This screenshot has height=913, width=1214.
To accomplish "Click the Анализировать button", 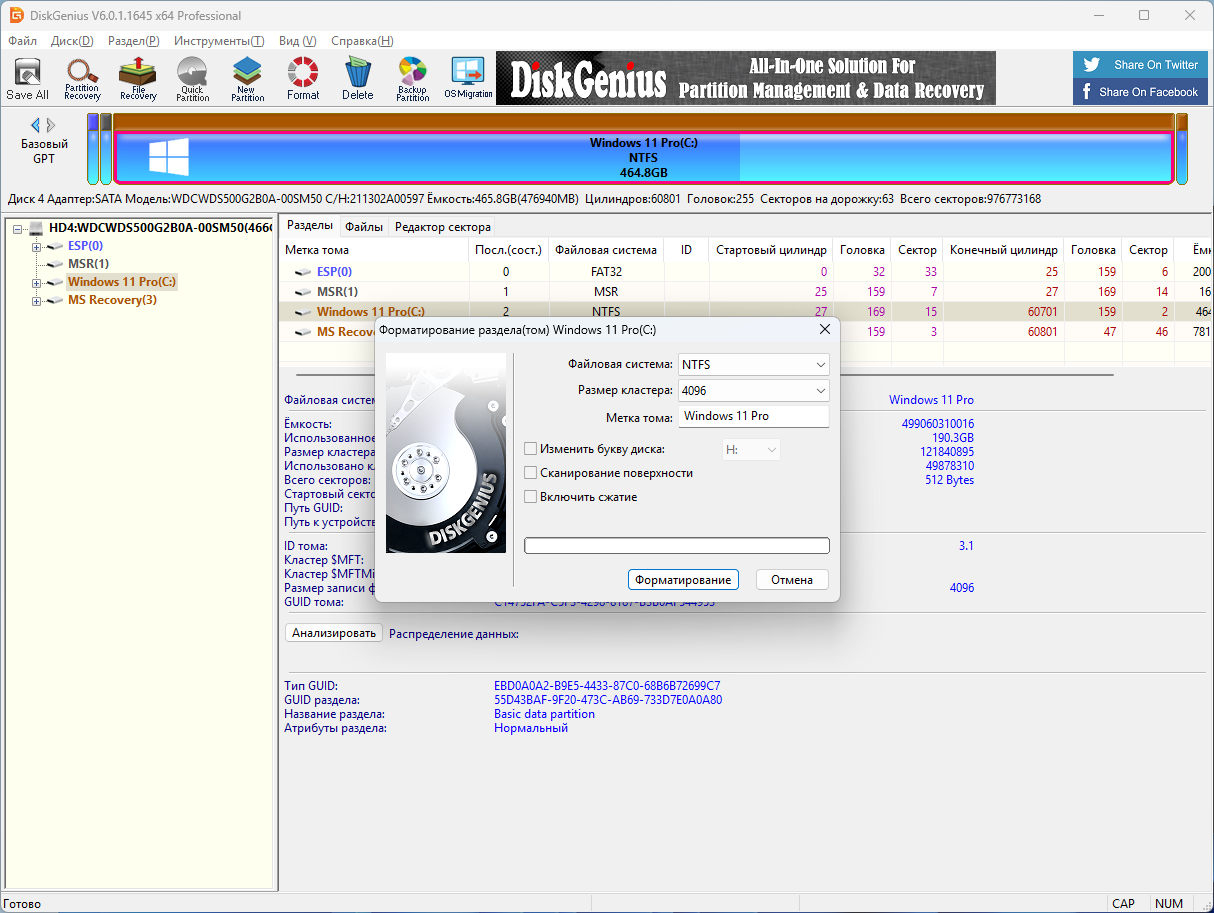I will [334, 633].
